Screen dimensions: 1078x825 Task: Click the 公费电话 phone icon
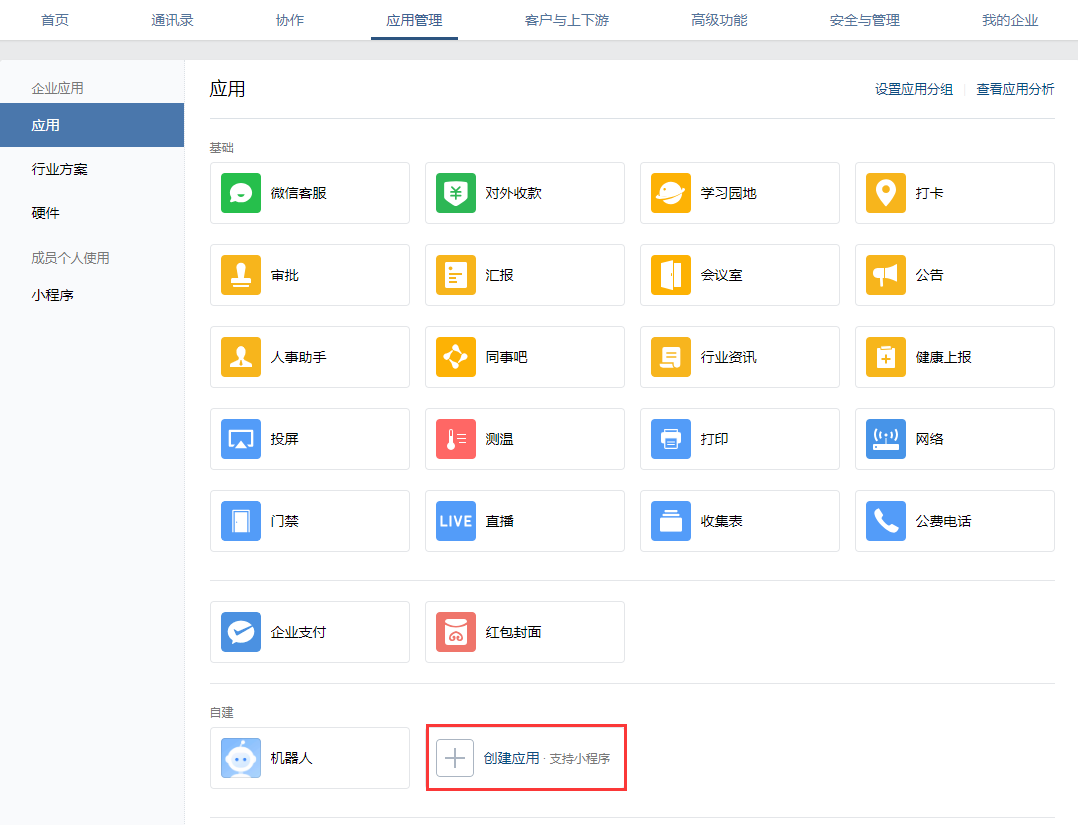click(x=886, y=521)
